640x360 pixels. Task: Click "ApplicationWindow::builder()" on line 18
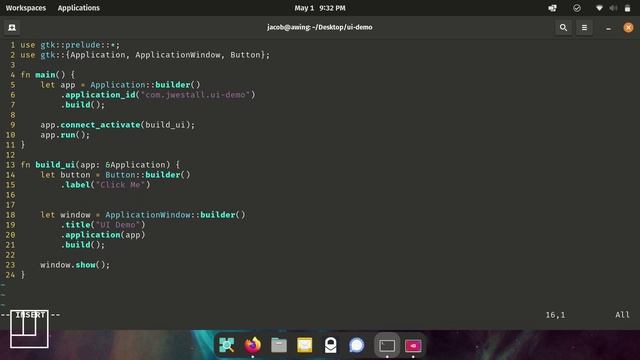click(176, 215)
